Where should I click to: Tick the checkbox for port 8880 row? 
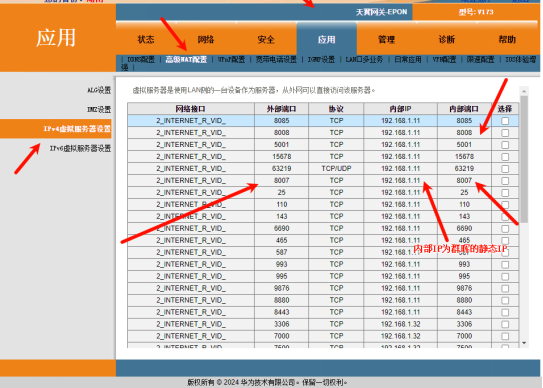coord(505,300)
